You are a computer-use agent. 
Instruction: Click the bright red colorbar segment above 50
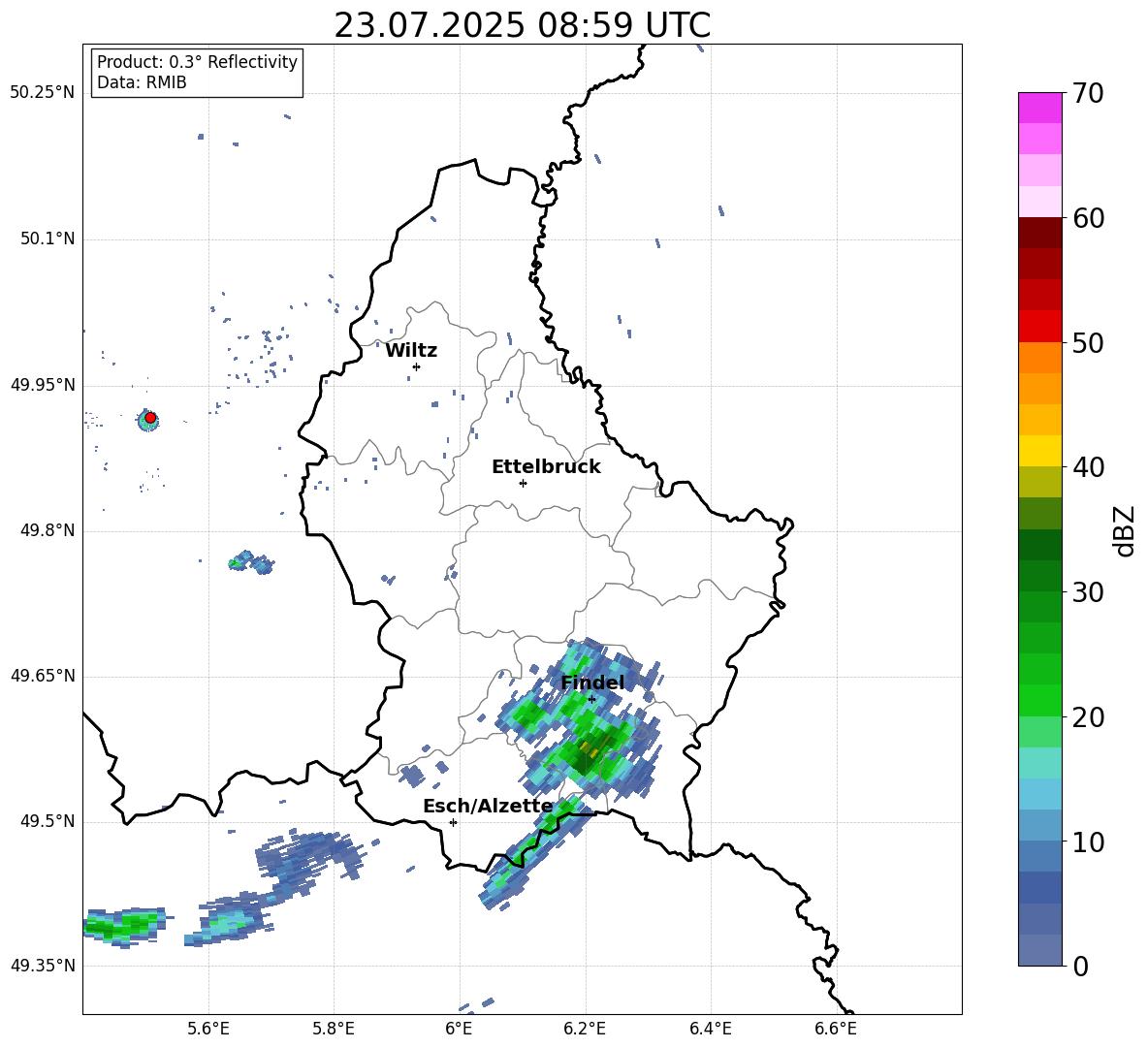click(1039, 327)
